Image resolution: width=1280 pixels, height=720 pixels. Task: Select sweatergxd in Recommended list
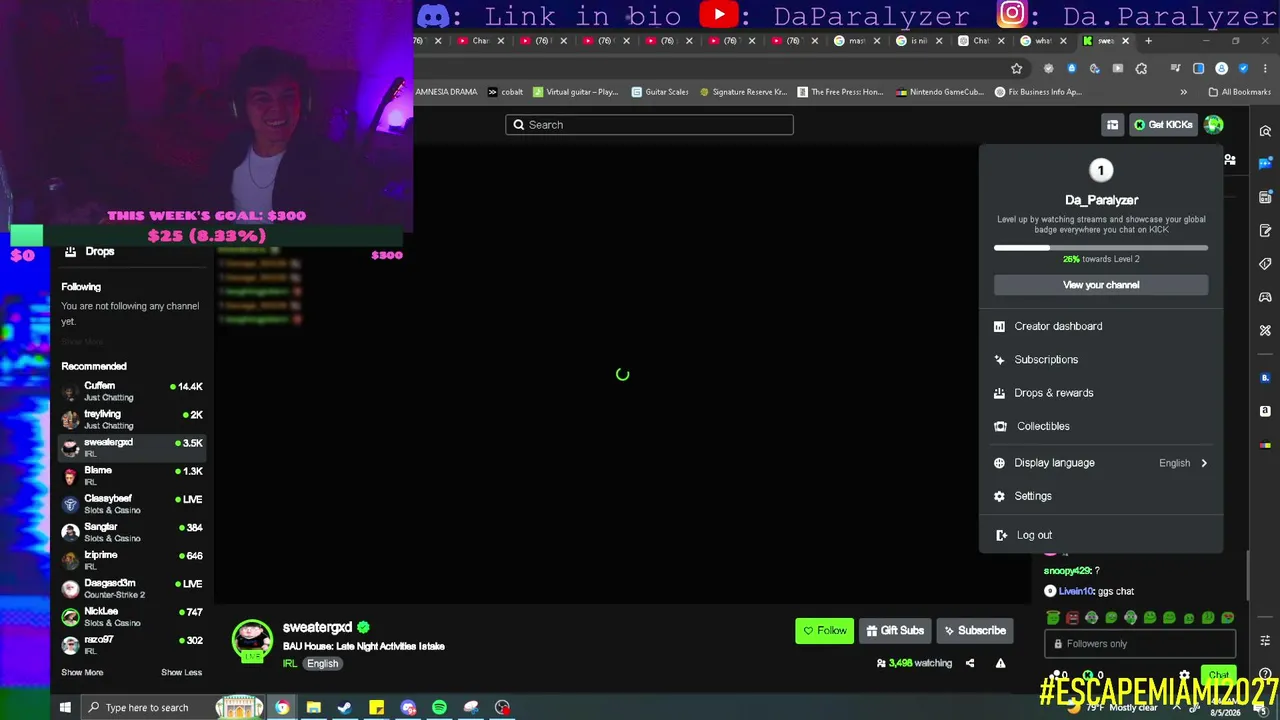(132, 448)
